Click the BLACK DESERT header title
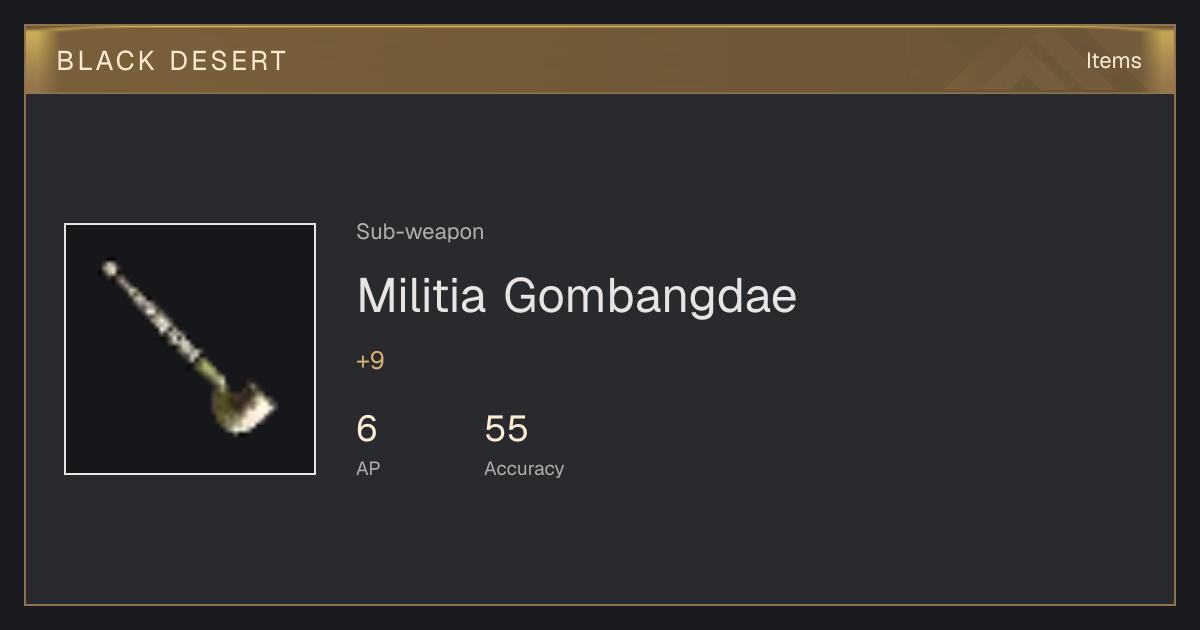The width and height of the screenshot is (1200, 630). [x=172, y=61]
